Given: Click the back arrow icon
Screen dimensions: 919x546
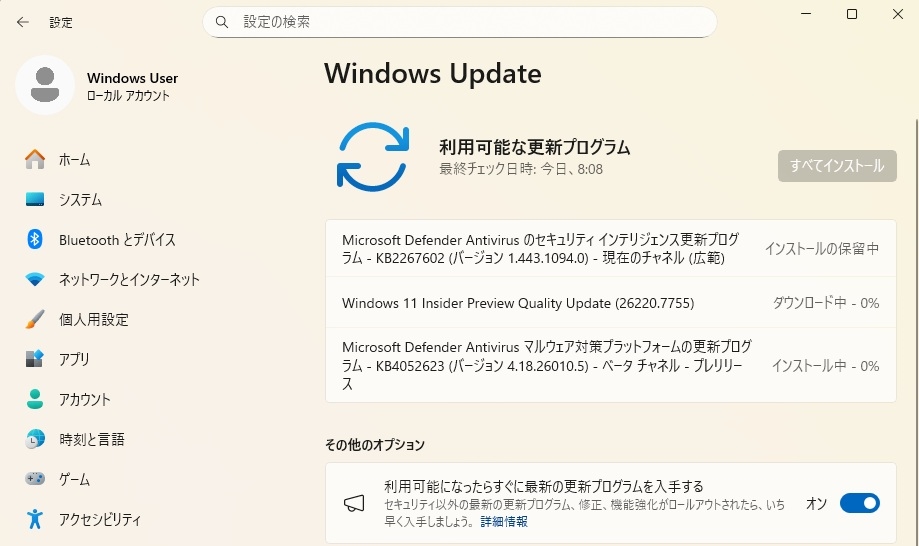Looking at the screenshot, I should pyautogui.click(x=23, y=22).
